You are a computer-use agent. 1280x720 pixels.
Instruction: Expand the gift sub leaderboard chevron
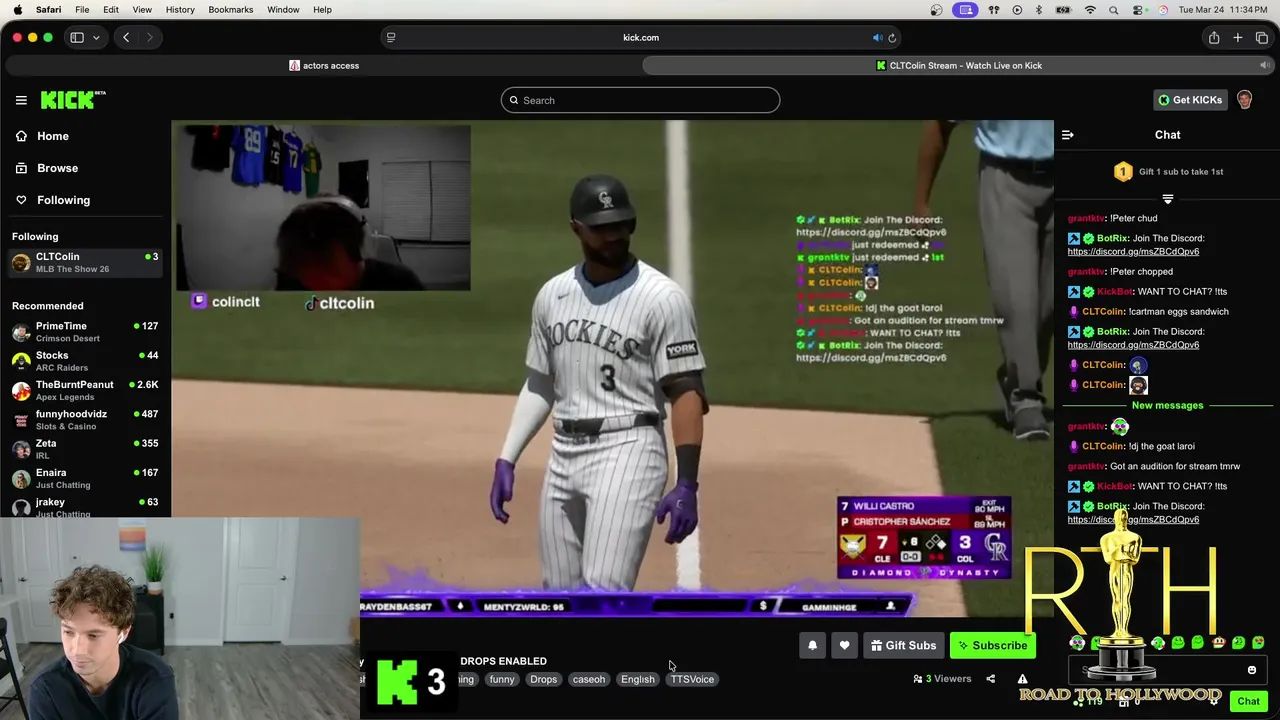1167,199
